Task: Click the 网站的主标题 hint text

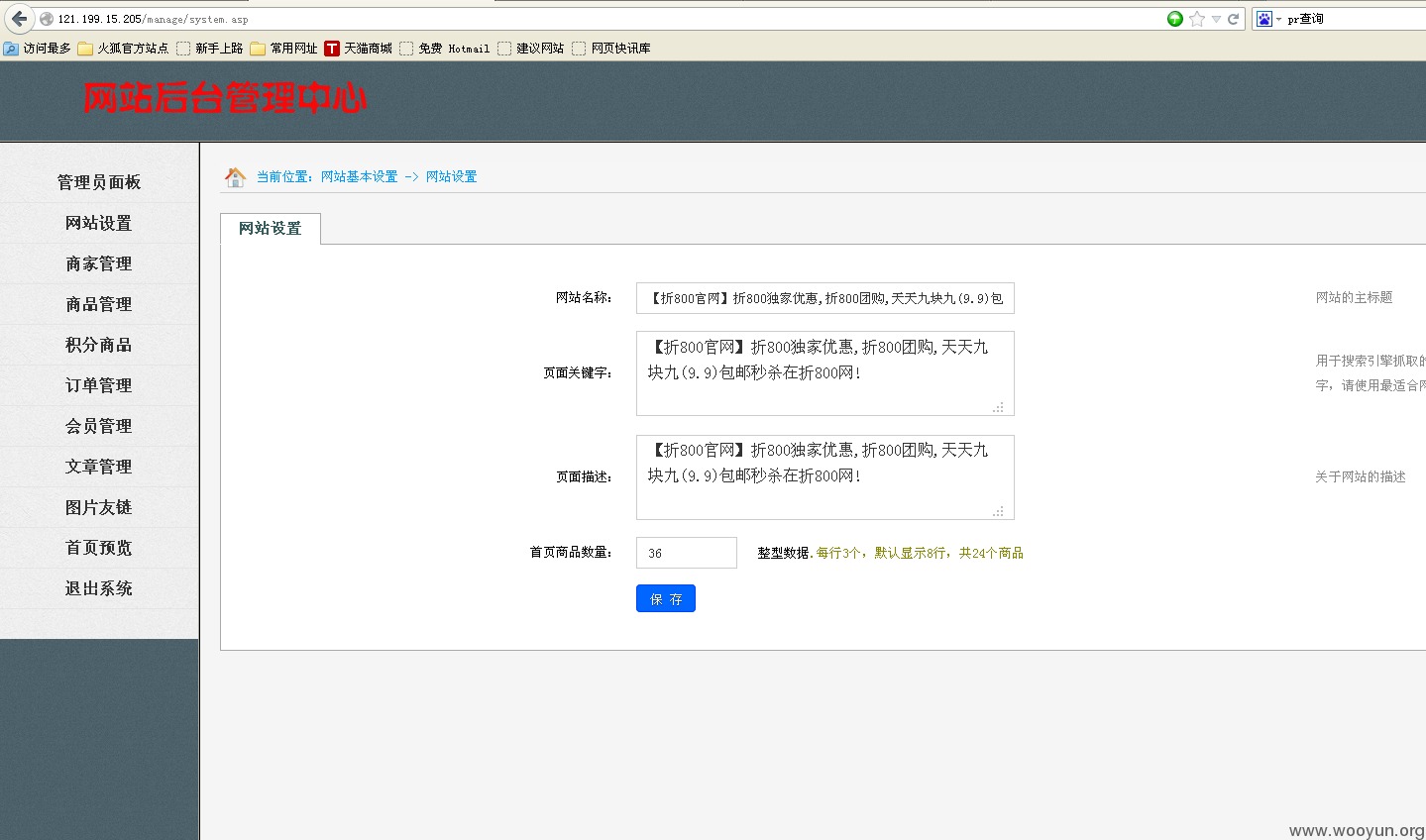Action: 1354,297
